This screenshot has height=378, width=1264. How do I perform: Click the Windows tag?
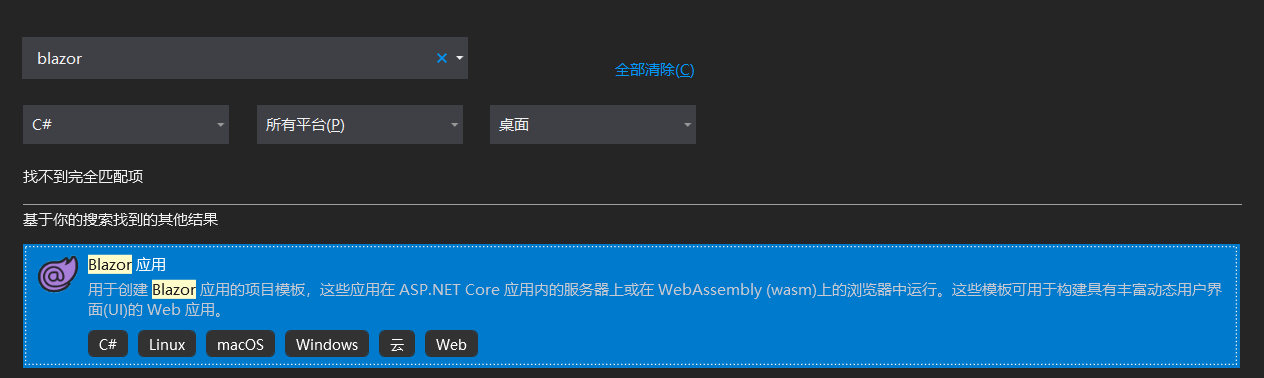[327, 344]
